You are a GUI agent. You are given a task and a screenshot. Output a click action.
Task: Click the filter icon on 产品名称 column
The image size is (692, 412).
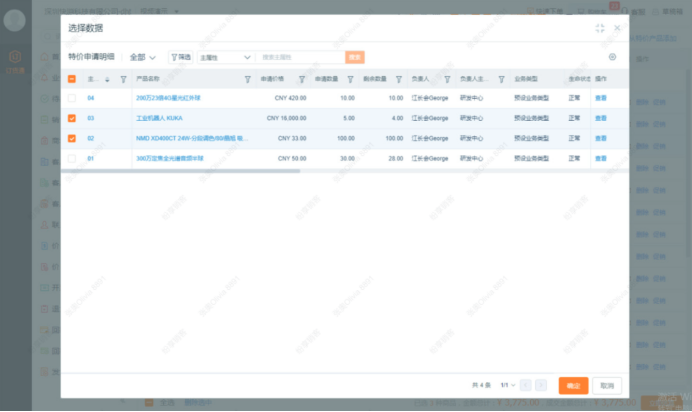click(247, 79)
